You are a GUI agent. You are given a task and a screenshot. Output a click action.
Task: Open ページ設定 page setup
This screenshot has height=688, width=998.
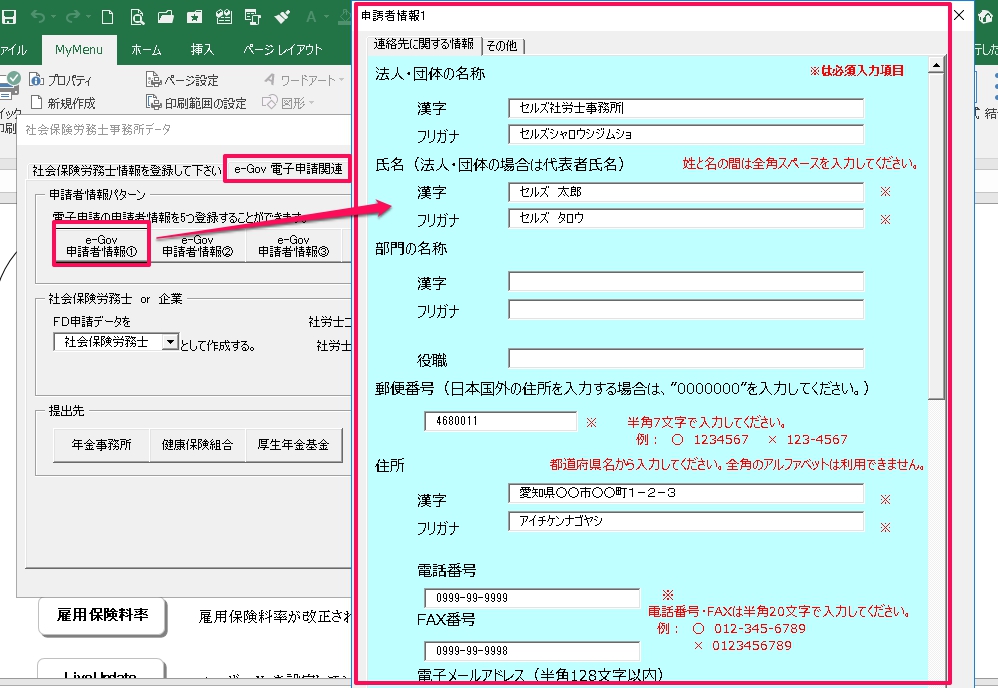click(x=182, y=80)
